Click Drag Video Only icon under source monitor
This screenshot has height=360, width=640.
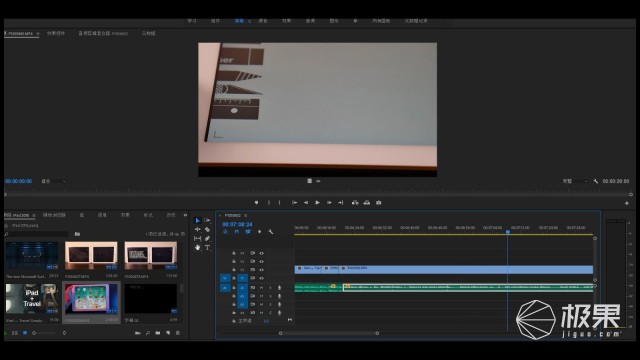tap(309, 181)
